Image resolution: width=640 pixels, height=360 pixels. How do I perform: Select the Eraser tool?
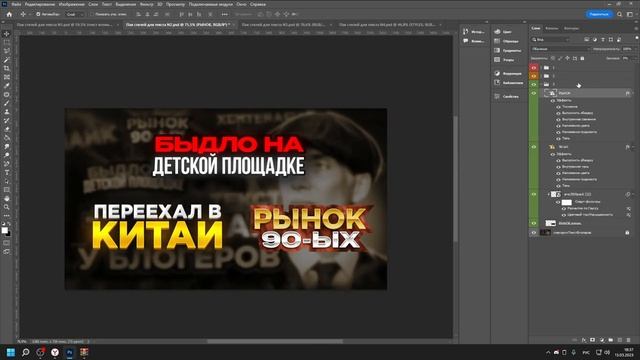[x=7, y=129]
